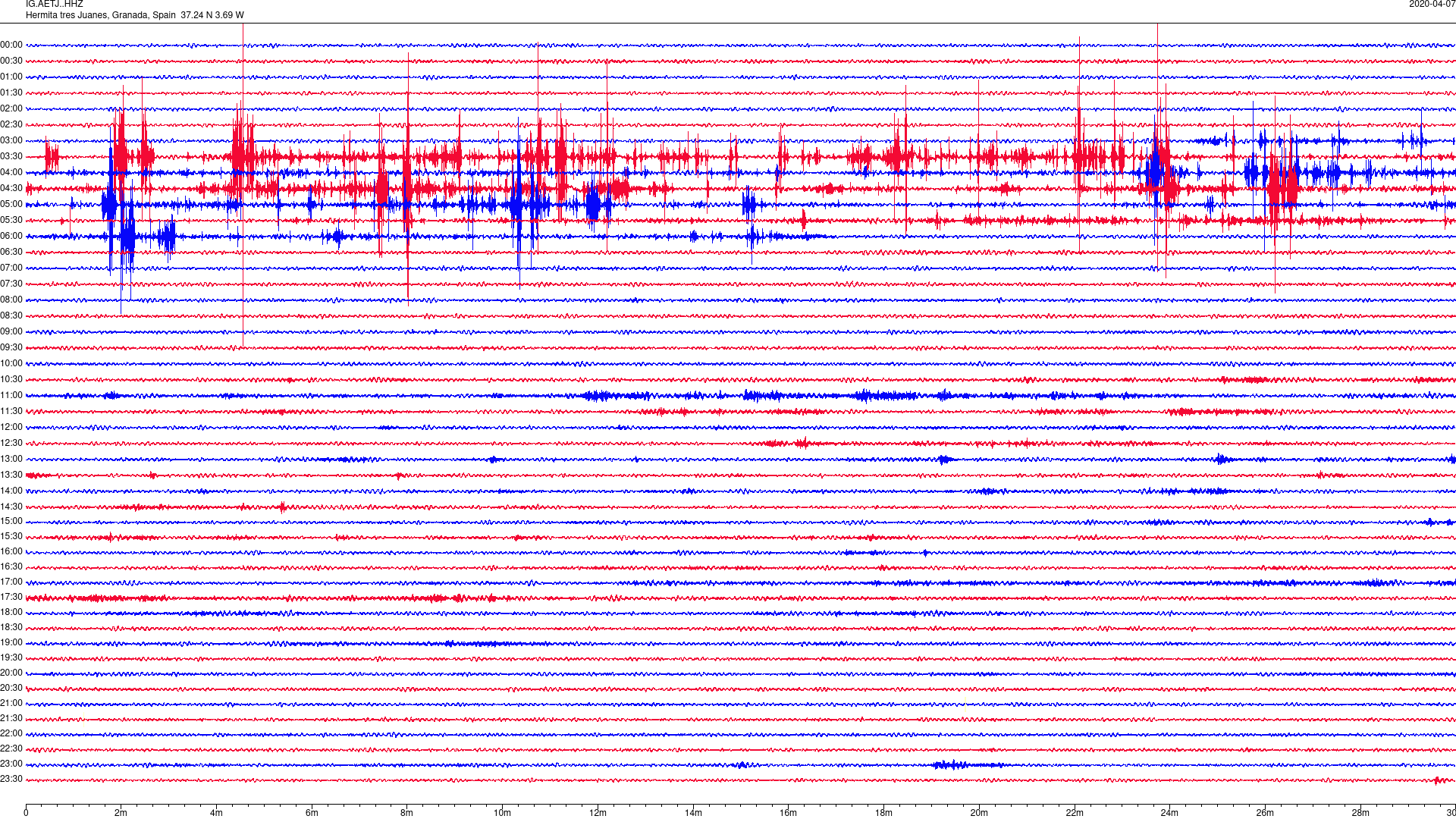Click the 24m mark on the time axis

pyautogui.click(x=1169, y=813)
